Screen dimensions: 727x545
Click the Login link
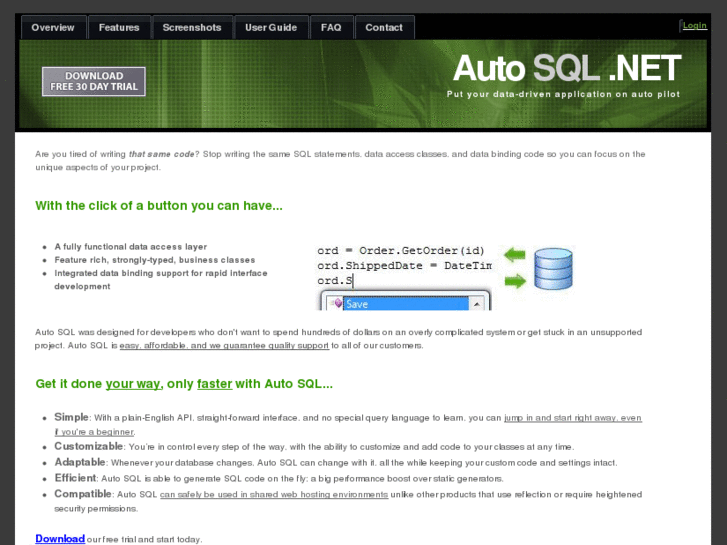pyautogui.click(x=695, y=26)
